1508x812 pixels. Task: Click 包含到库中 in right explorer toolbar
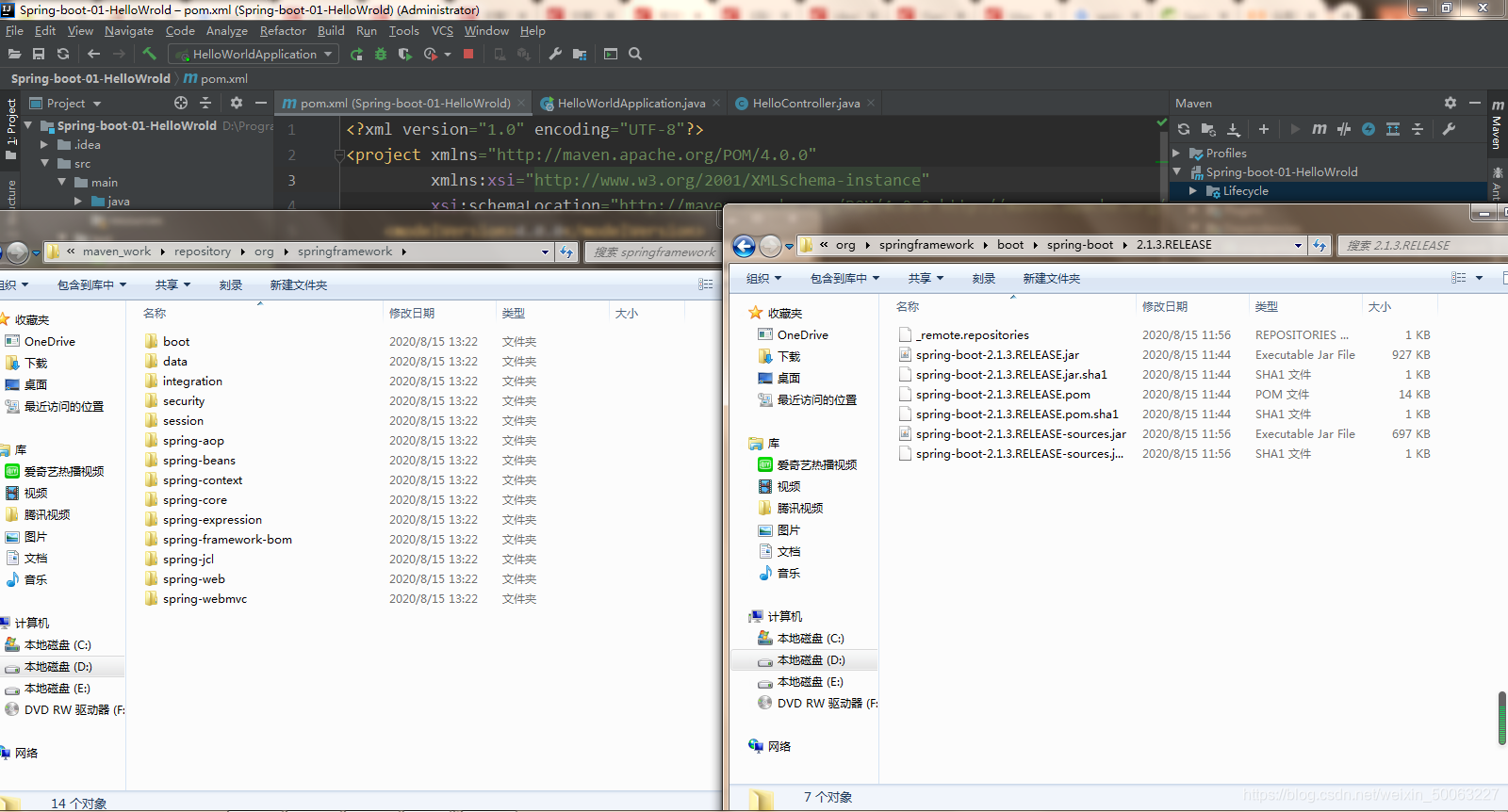[845, 279]
